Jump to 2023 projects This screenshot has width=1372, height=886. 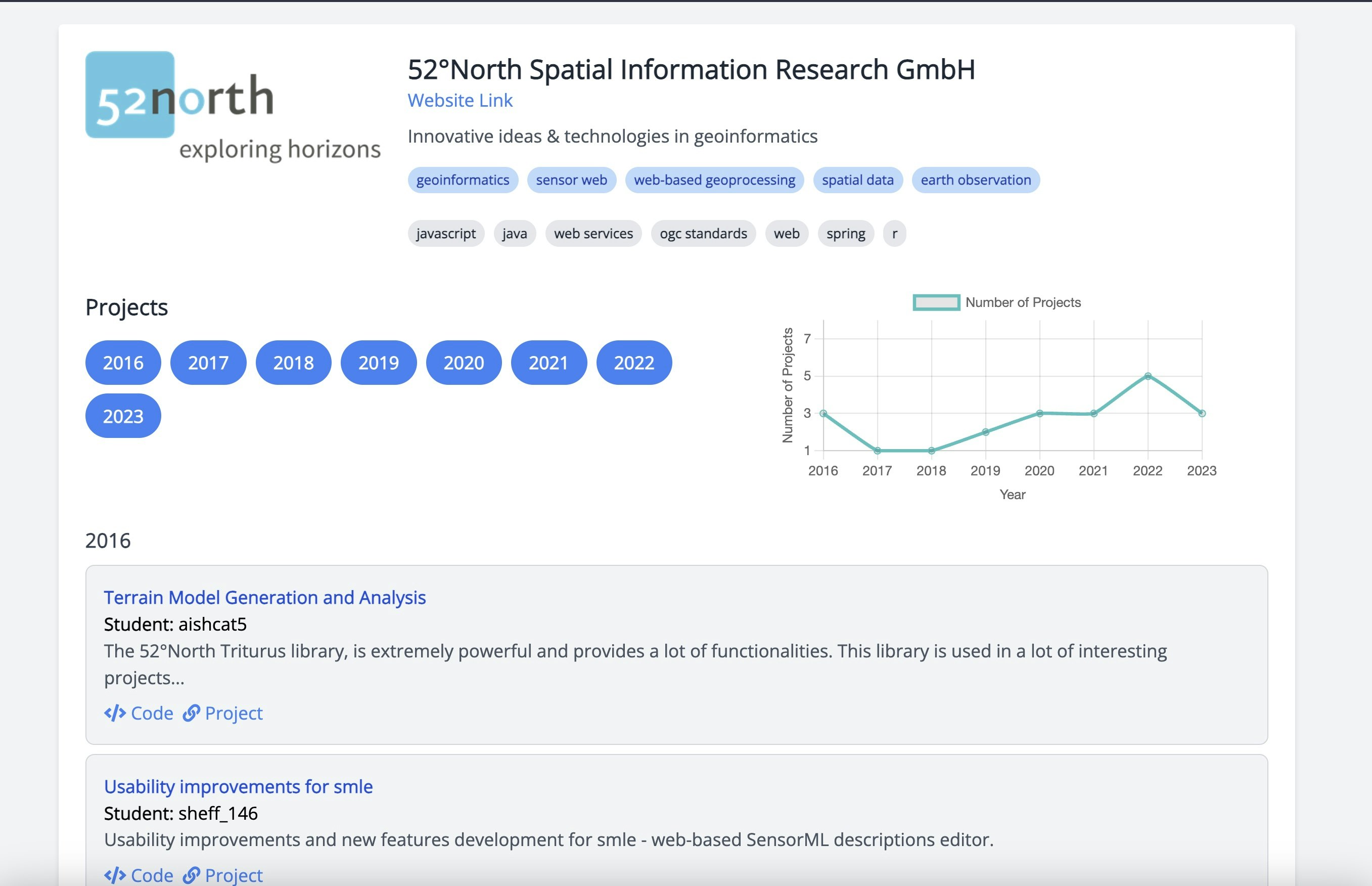[x=123, y=416]
